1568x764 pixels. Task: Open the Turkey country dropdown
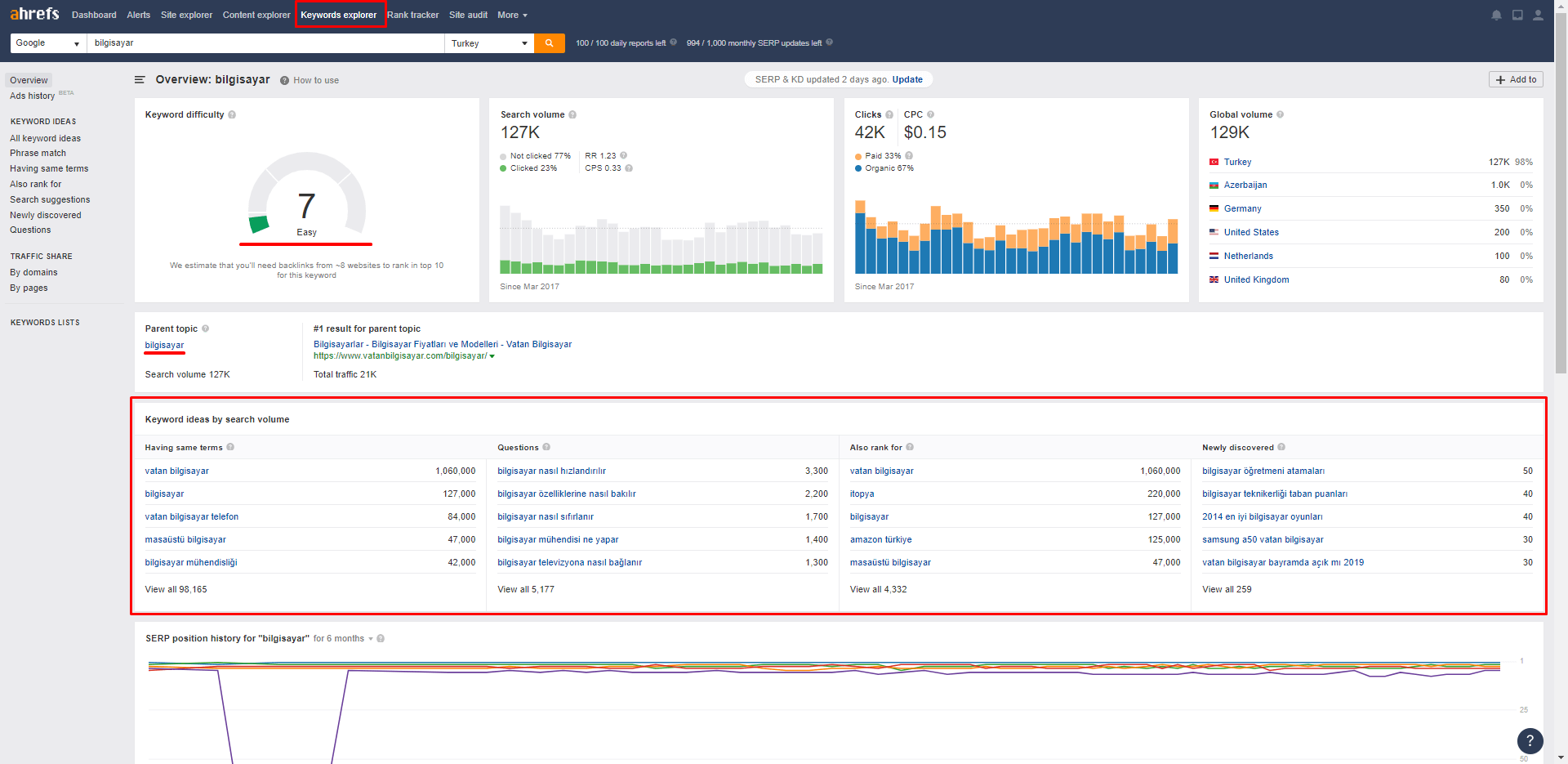[489, 43]
